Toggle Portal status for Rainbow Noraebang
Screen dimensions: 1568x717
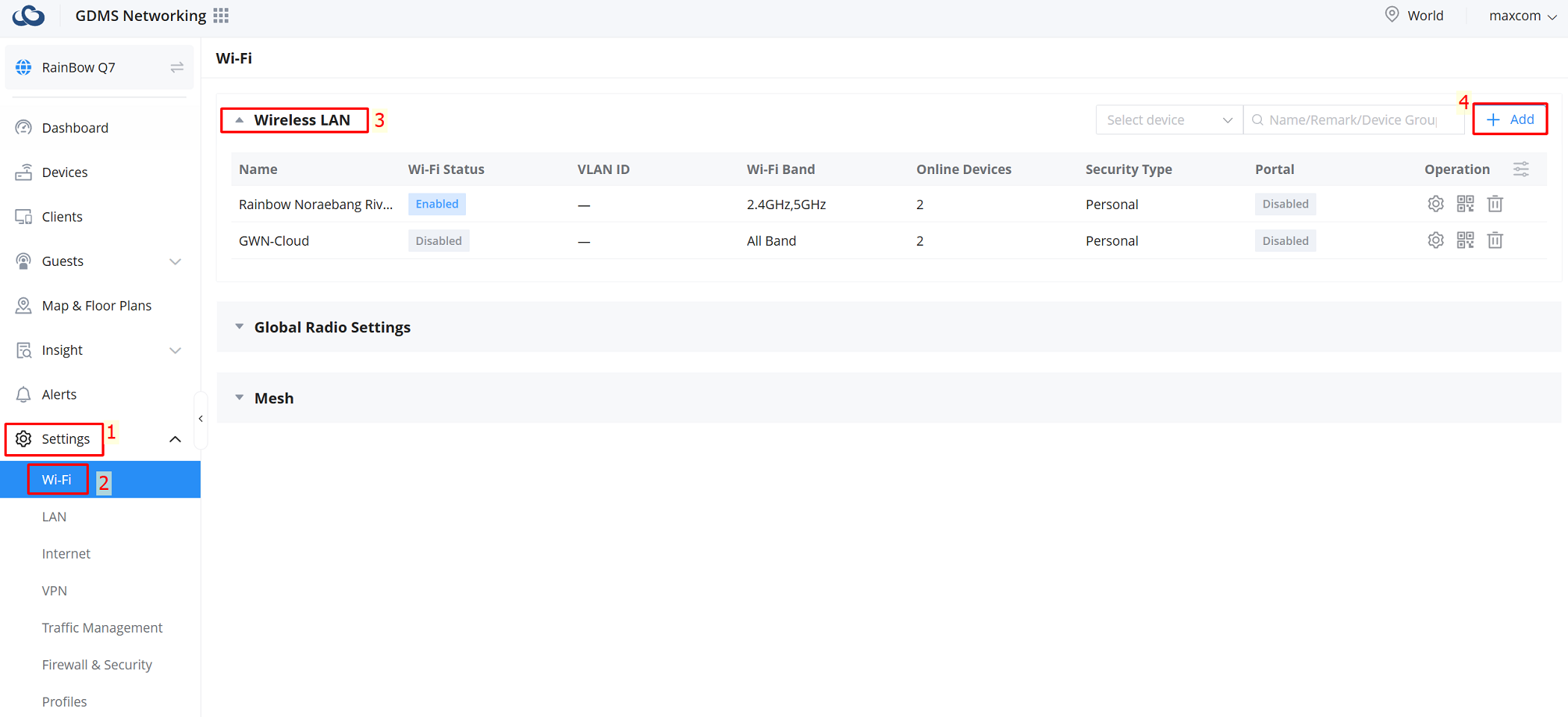[1285, 203]
